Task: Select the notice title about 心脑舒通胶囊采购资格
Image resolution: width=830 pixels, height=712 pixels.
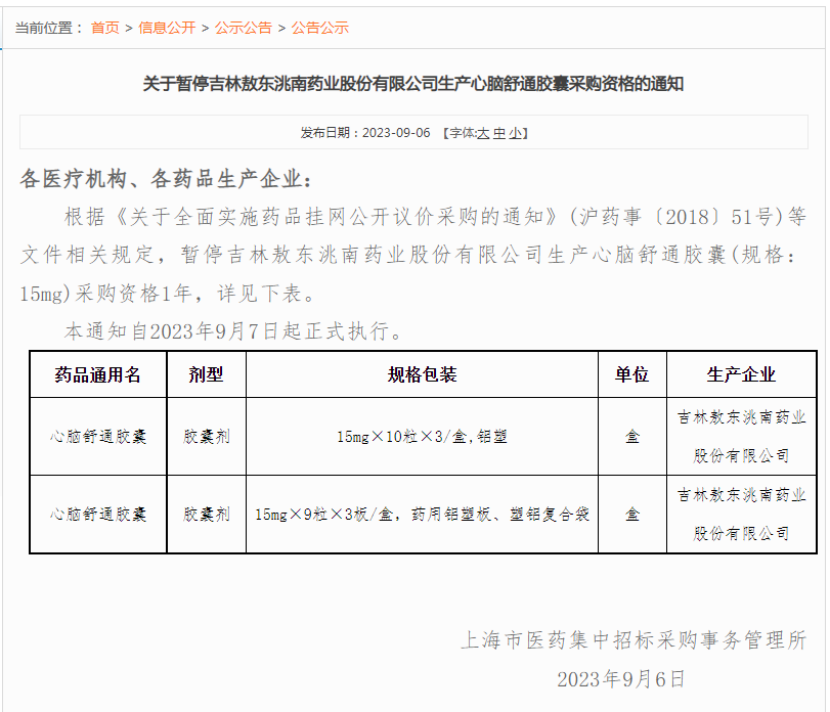Action: [x=413, y=84]
